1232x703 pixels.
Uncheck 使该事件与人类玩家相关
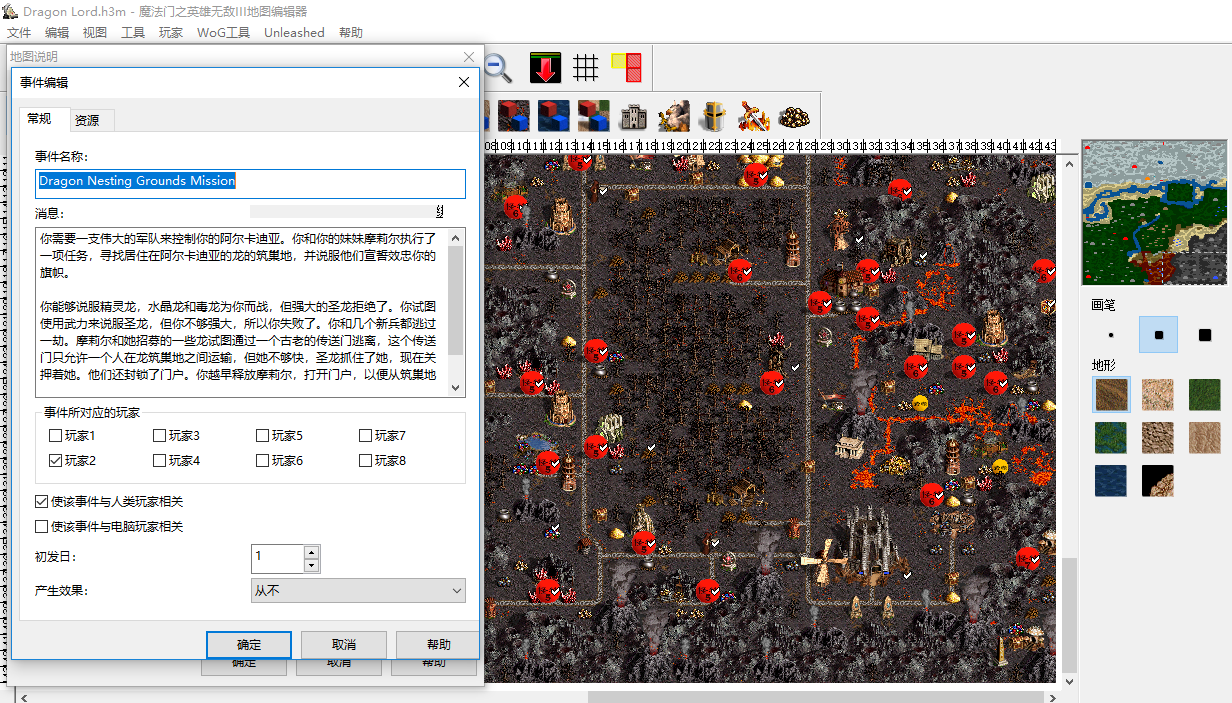42,502
